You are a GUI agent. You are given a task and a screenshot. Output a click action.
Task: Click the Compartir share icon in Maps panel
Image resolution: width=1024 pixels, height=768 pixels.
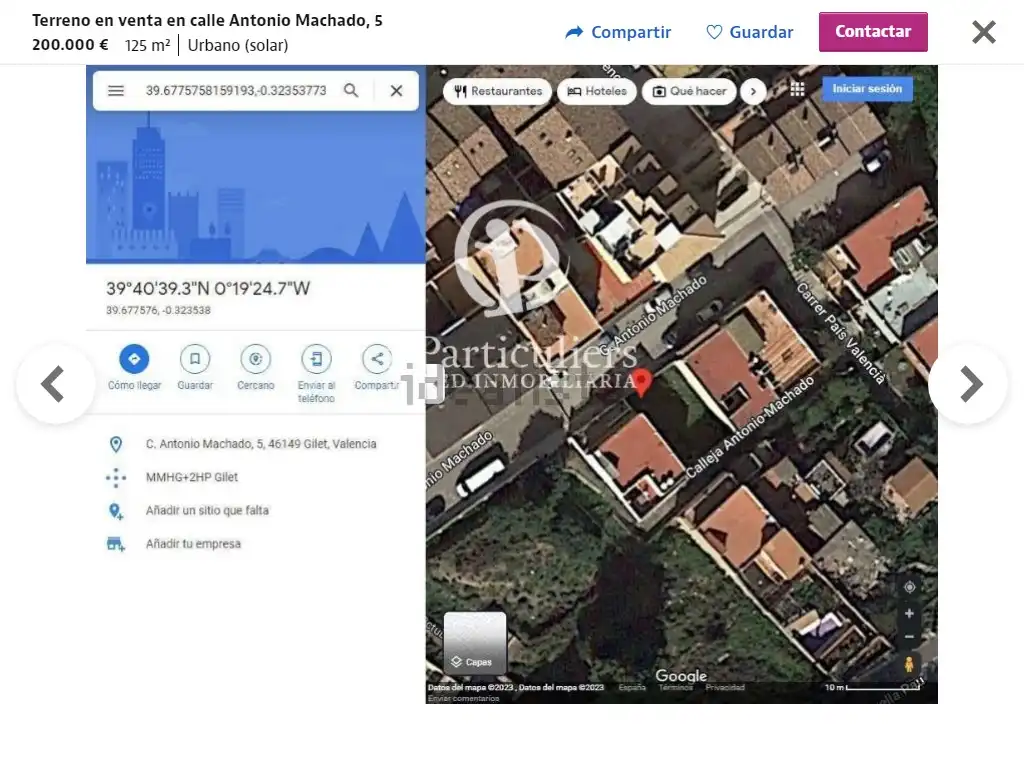click(377, 359)
